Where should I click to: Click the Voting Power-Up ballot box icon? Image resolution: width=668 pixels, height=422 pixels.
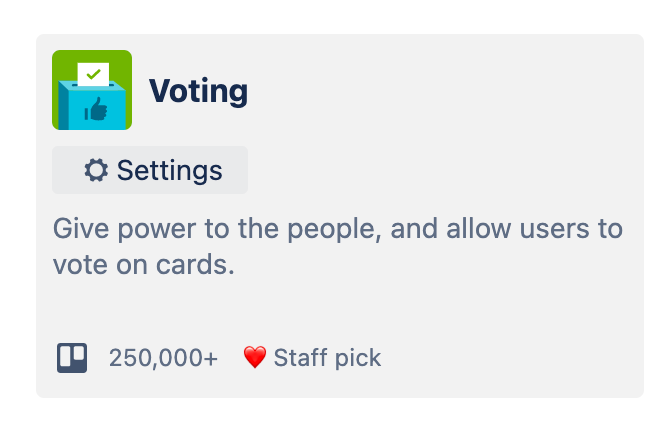click(92, 90)
